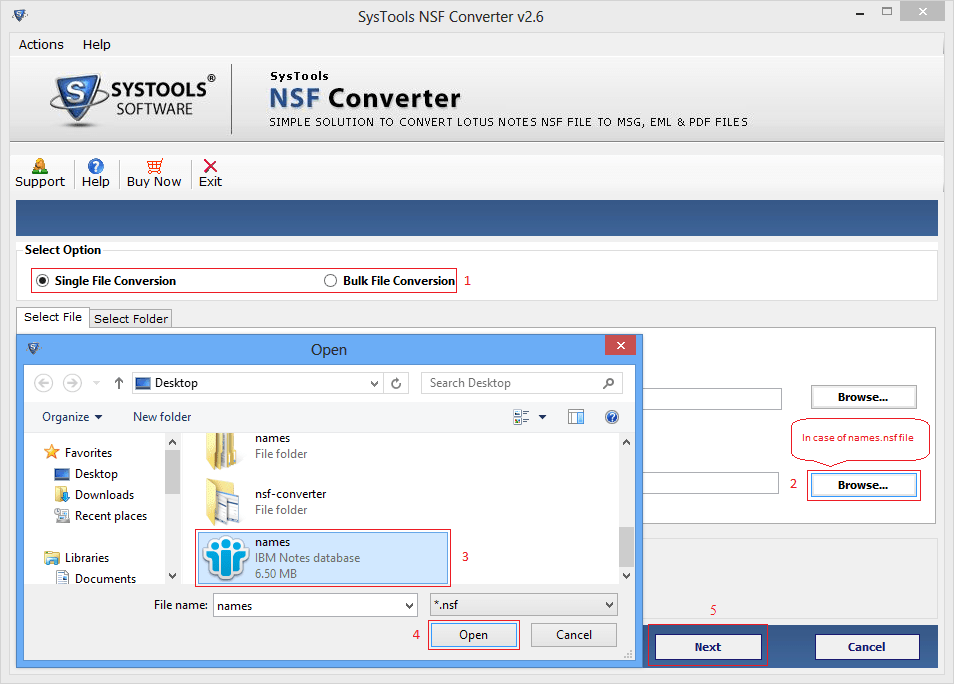Image resolution: width=954 pixels, height=684 pixels.
Task: Click the file list scroll down arrow
Action: tap(627, 576)
